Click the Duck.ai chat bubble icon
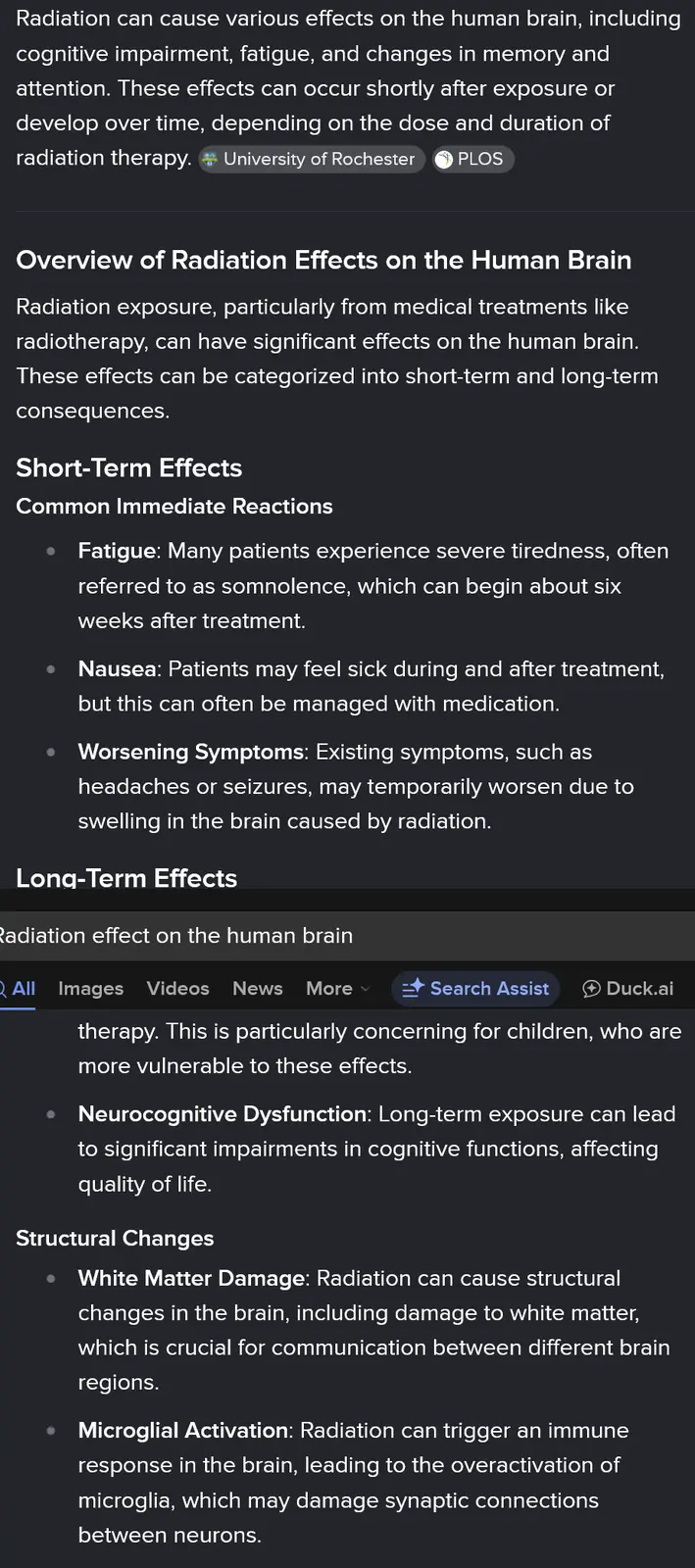 tap(591, 989)
